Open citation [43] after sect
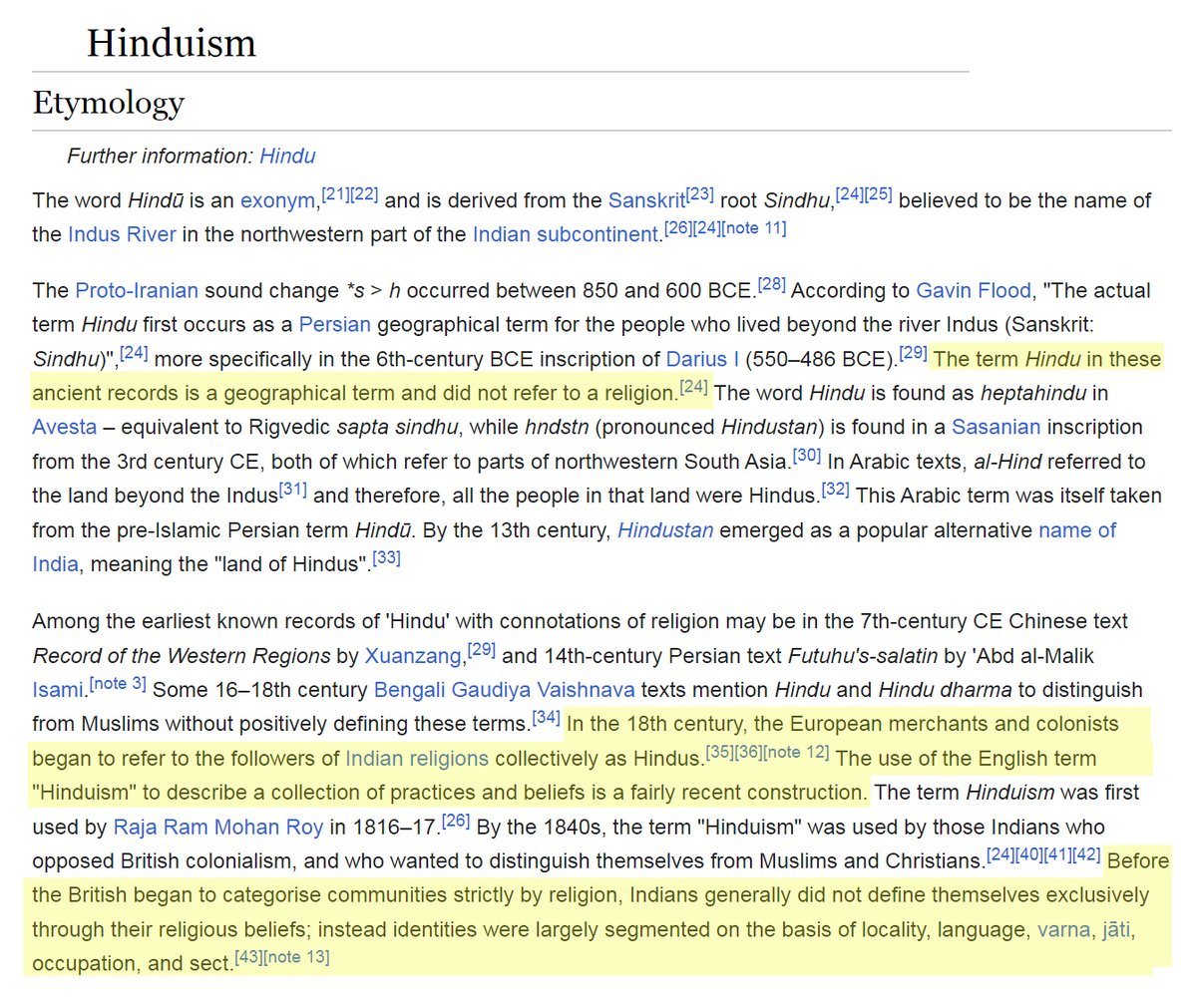This screenshot has height=1008, width=1197. pyautogui.click(x=249, y=958)
